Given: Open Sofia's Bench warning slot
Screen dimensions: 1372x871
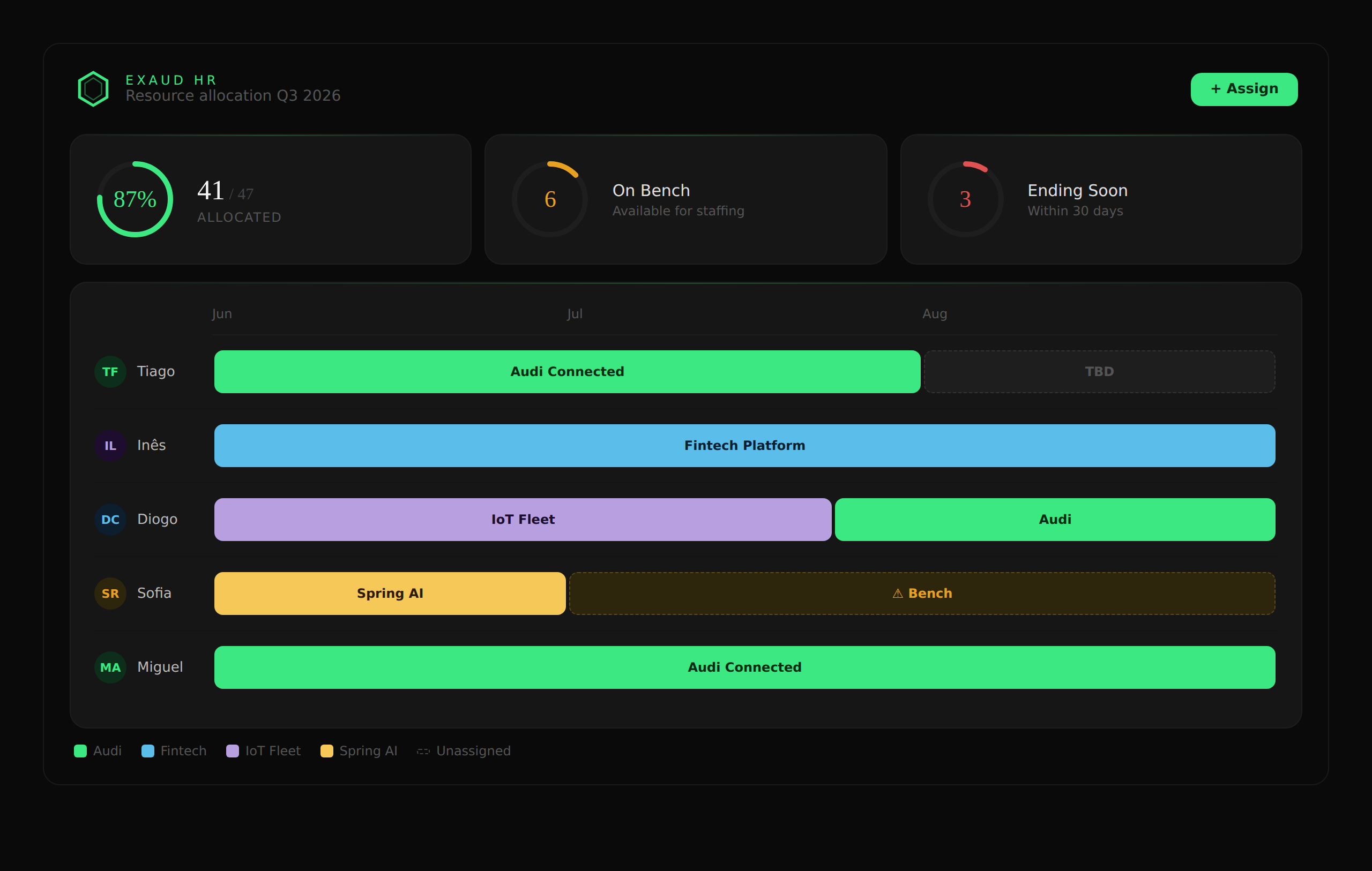Looking at the screenshot, I should tap(922, 594).
